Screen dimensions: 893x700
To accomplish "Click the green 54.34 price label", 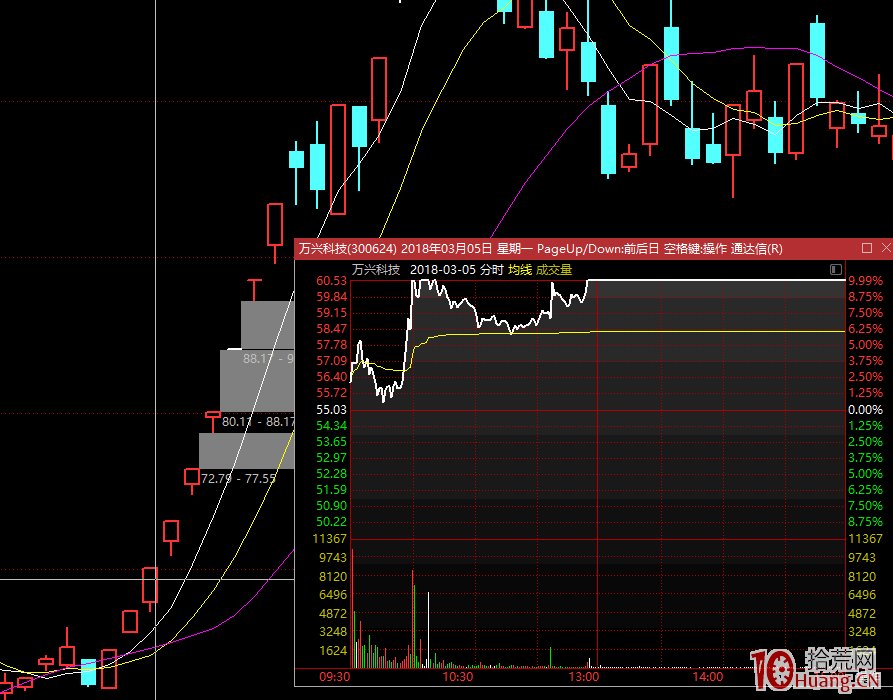I will point(332,425).
